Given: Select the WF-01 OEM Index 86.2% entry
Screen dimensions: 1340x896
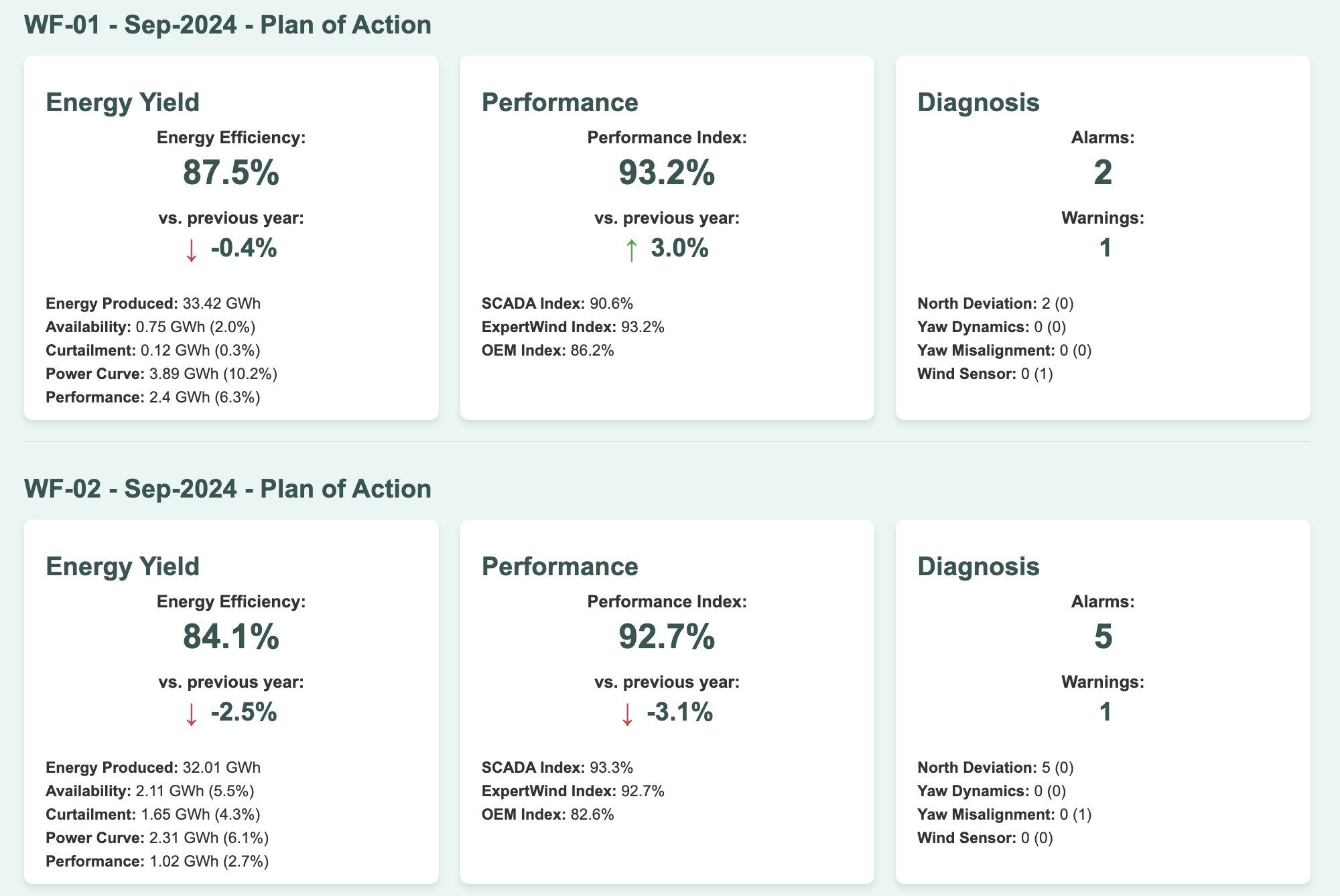Looking at the screenshot, I should pos(547,350).
